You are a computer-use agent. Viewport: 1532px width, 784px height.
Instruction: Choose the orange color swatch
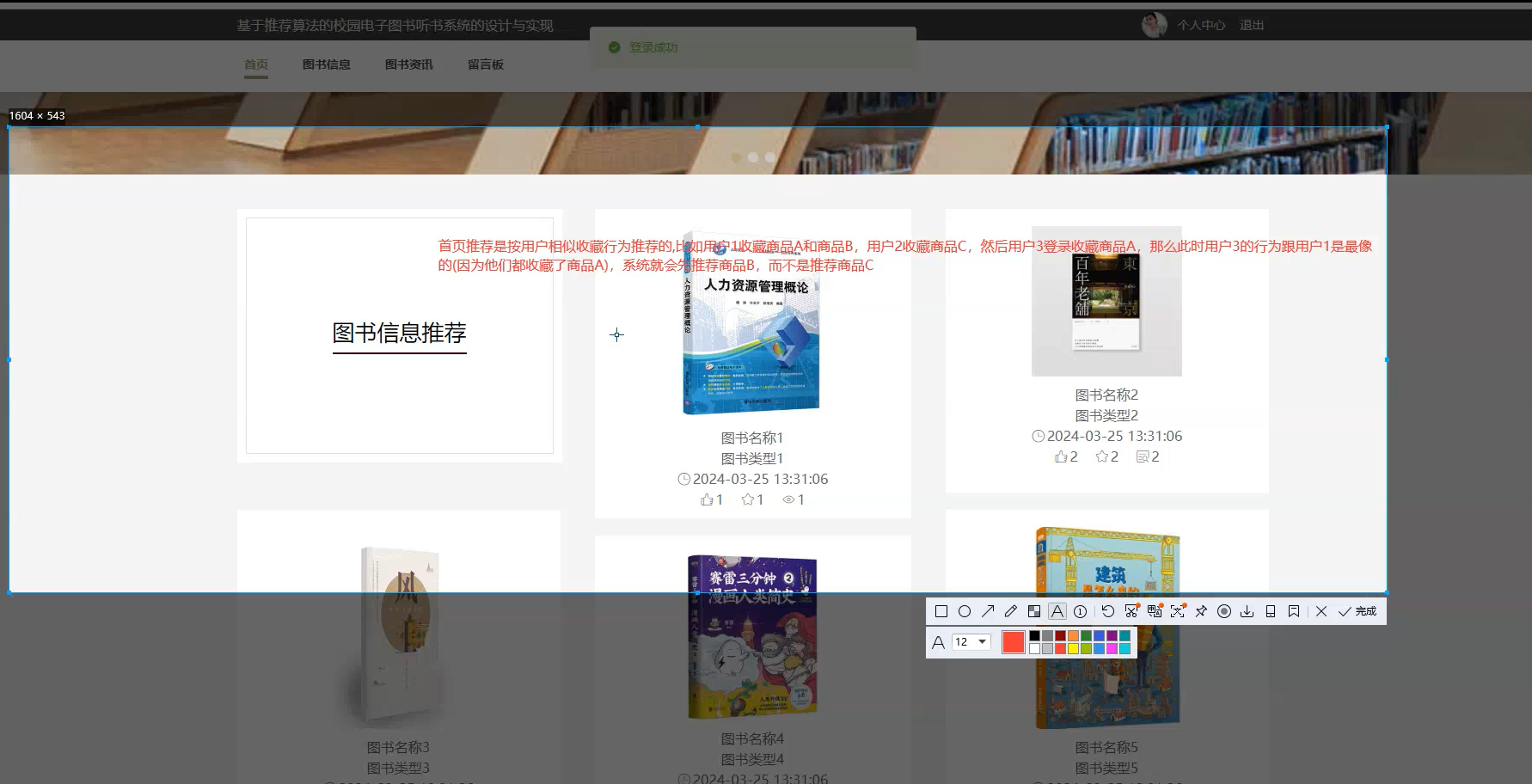1074,636
